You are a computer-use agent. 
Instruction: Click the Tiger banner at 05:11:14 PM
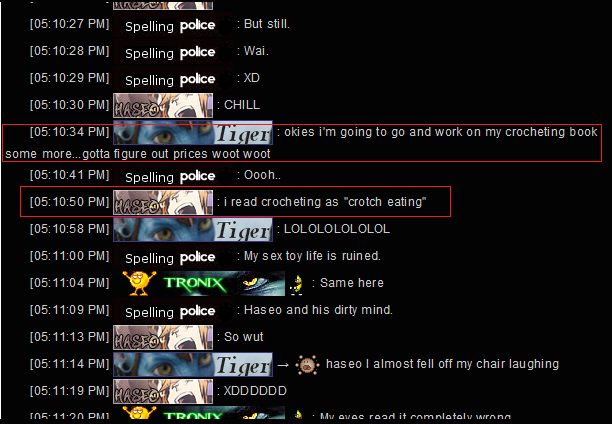[193, 365]
